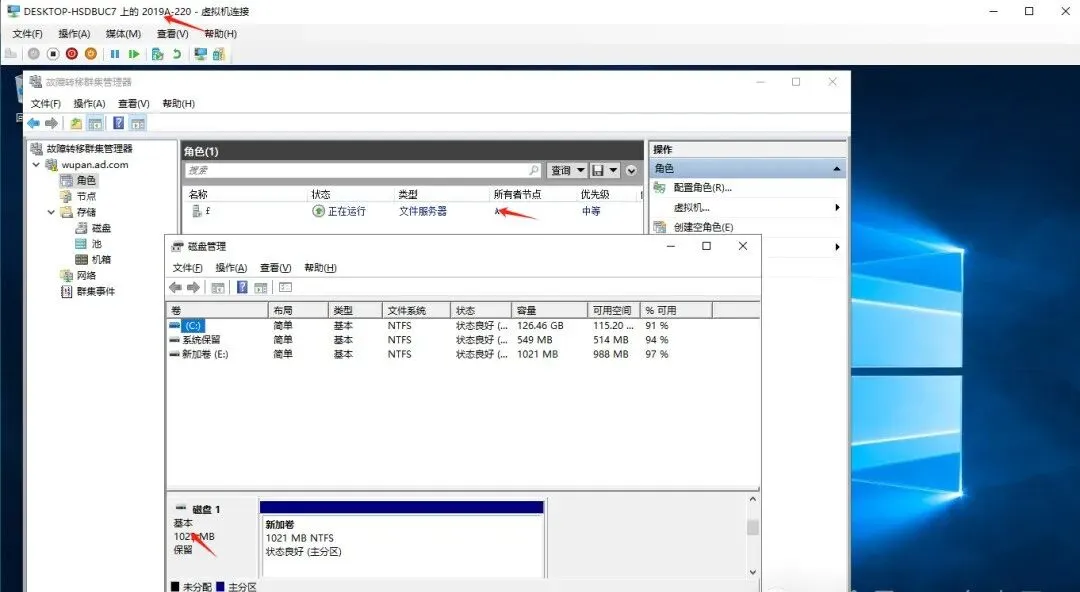Open Help using the blue question mark icon
Viewport: 1080px width, 592px height.
pyautogui.click(x=242, y=288)
